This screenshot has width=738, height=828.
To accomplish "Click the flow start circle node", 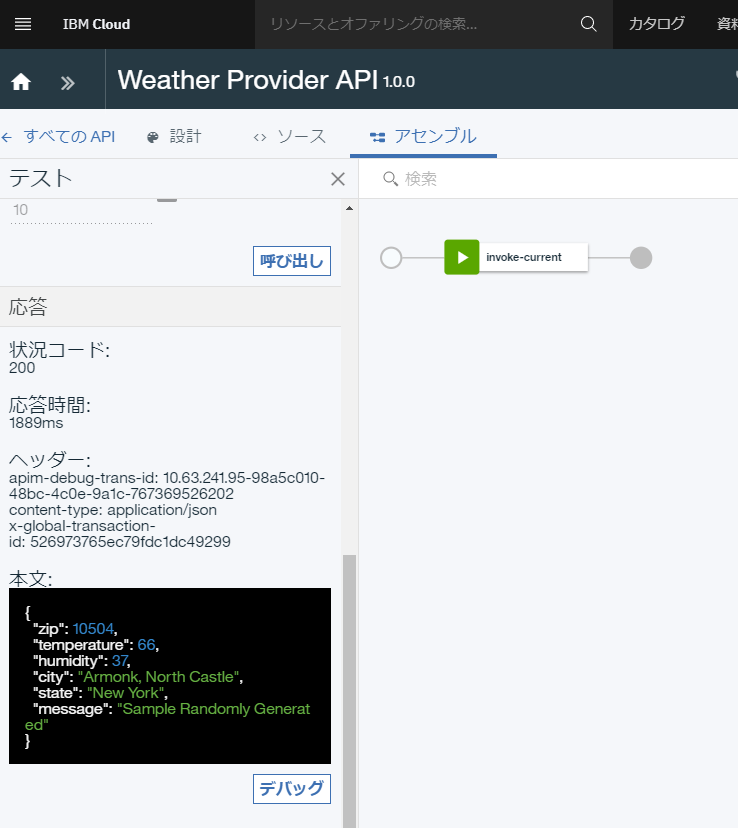I will click(391, 258).
